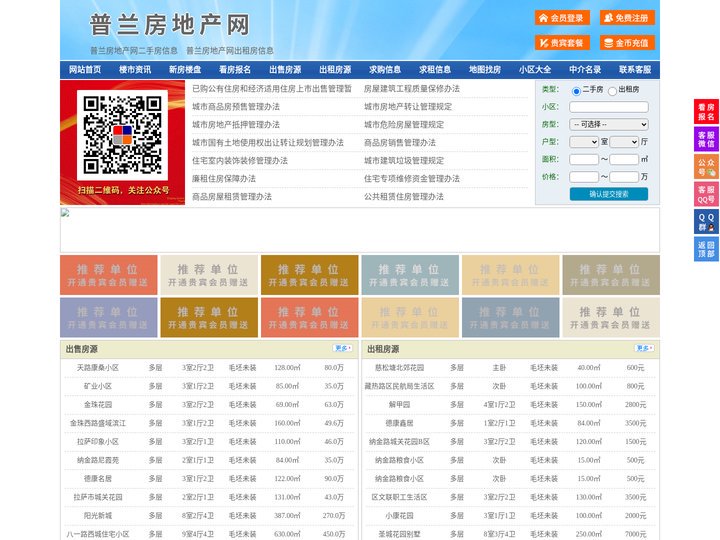Click 更多 in 出售房源 header
This screenshot has height=540, width=720.
(x=343, y=349)
